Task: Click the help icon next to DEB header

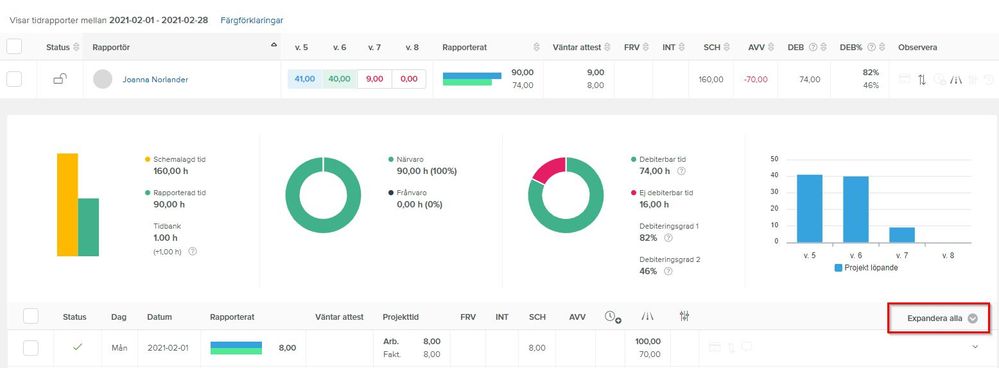Action: pos(812,48)
